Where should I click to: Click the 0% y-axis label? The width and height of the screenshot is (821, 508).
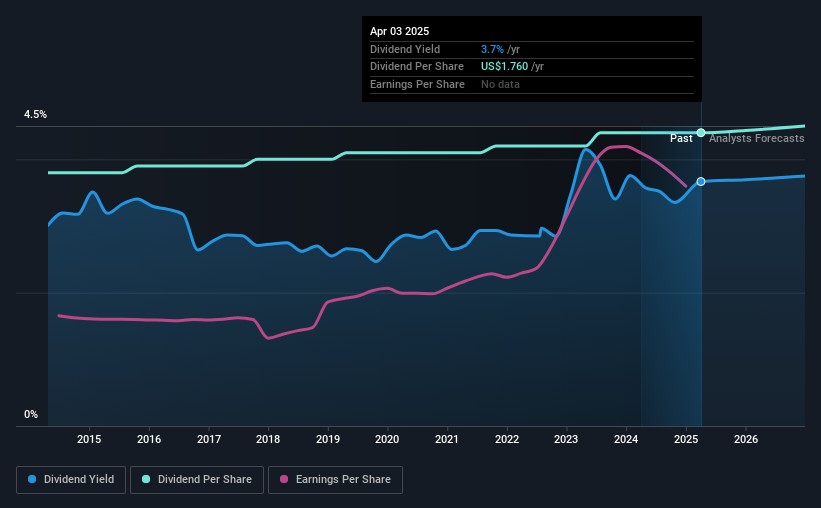click(31, 414)
